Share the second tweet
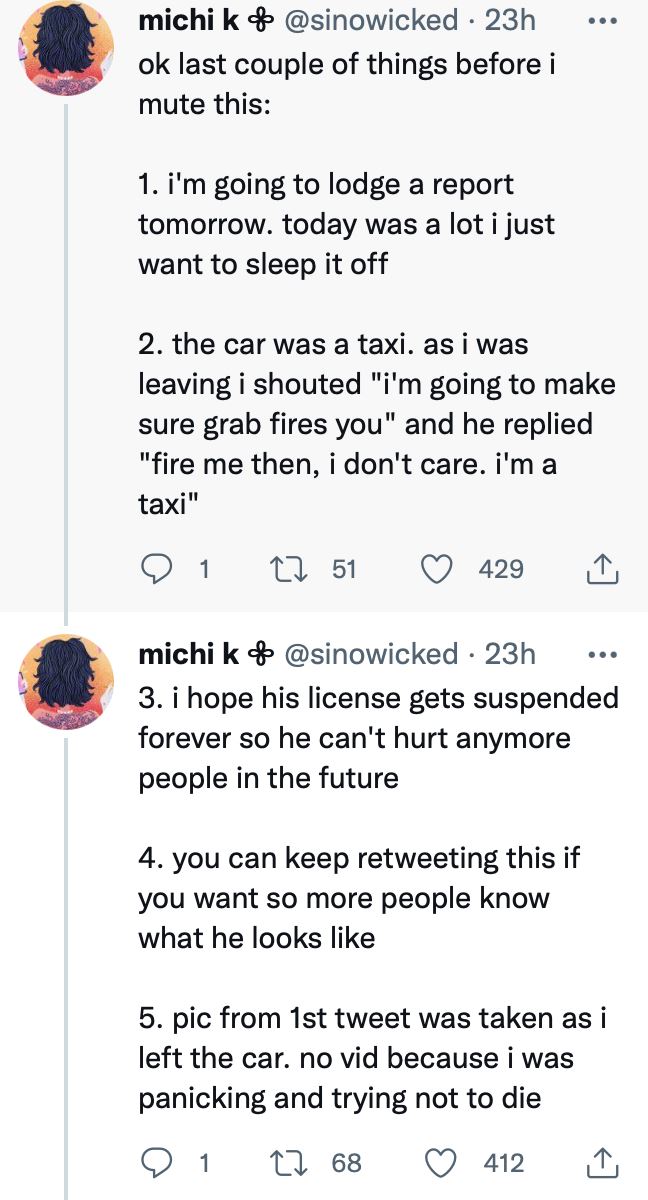Viewport: 648px width, 1200px height. (x=602, y=1162)
